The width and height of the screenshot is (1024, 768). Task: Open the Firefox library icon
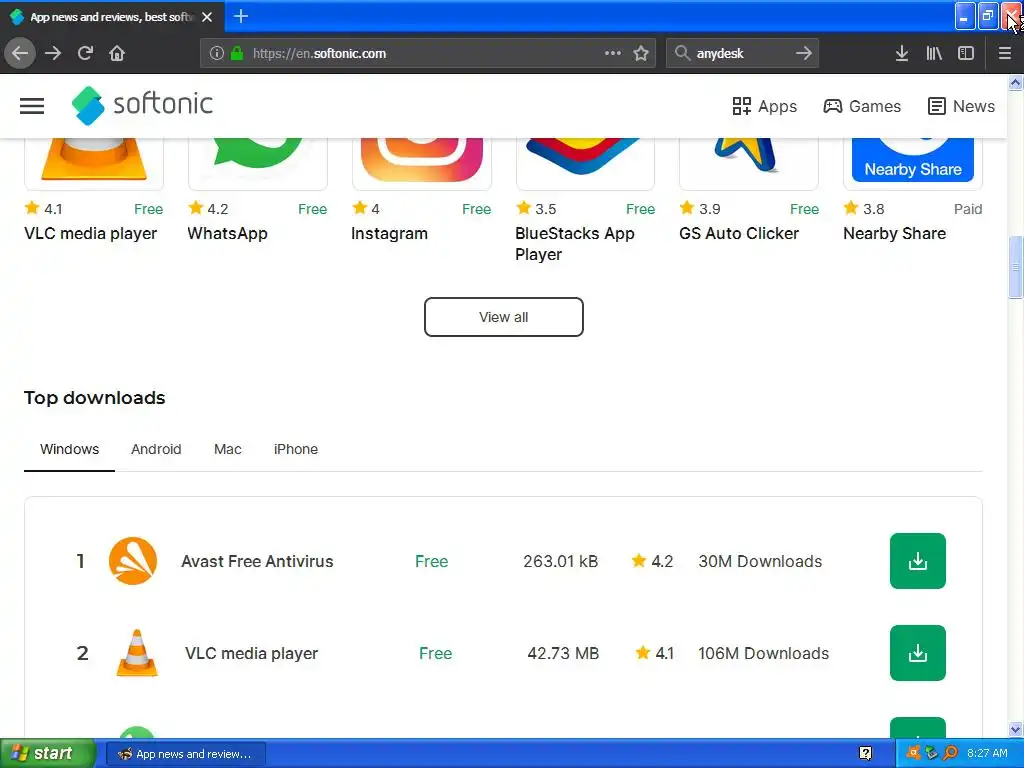(934, 53)
